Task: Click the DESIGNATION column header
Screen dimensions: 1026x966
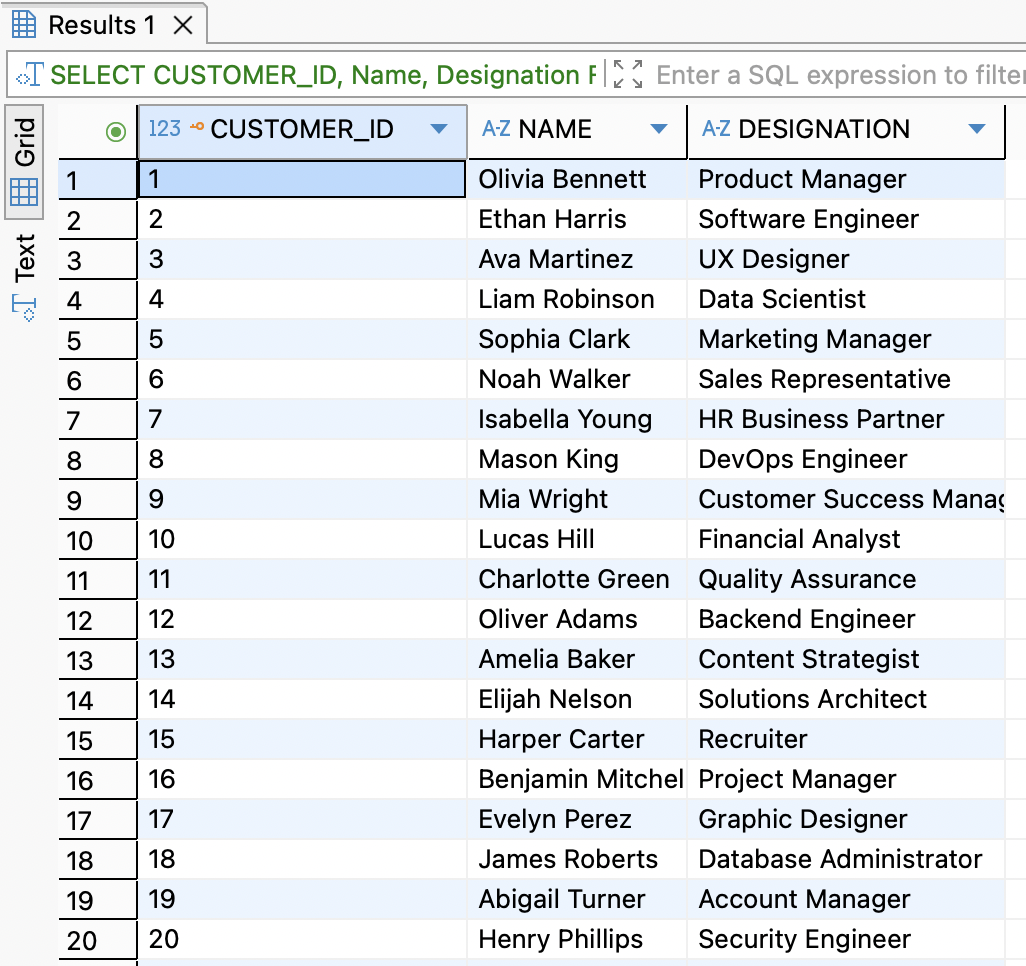Action: click(x=846, y=130)
